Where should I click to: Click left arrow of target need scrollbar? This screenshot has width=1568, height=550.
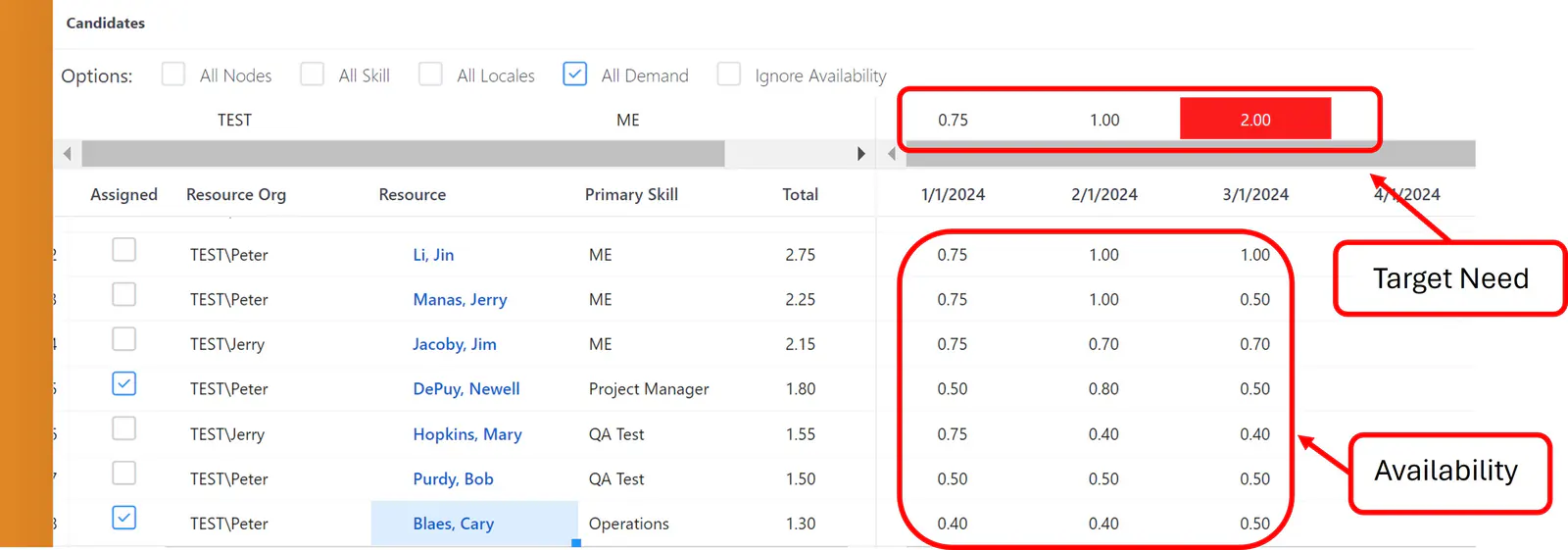click(891, 154)
